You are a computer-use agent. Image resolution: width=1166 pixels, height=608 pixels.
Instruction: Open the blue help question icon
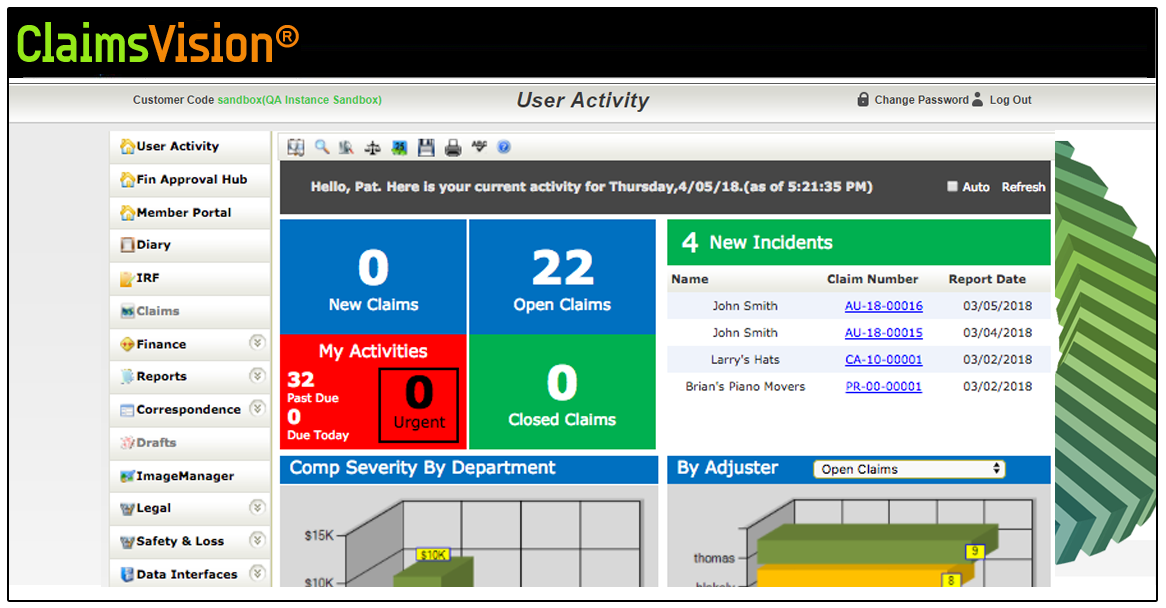pos(504,147)
